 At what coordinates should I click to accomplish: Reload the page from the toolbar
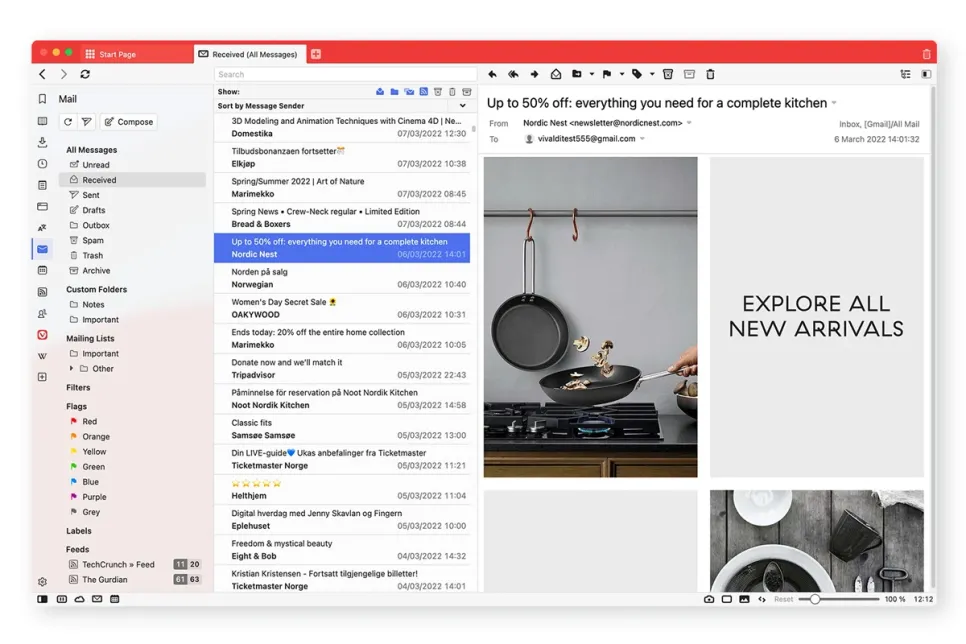click(85, 74)
